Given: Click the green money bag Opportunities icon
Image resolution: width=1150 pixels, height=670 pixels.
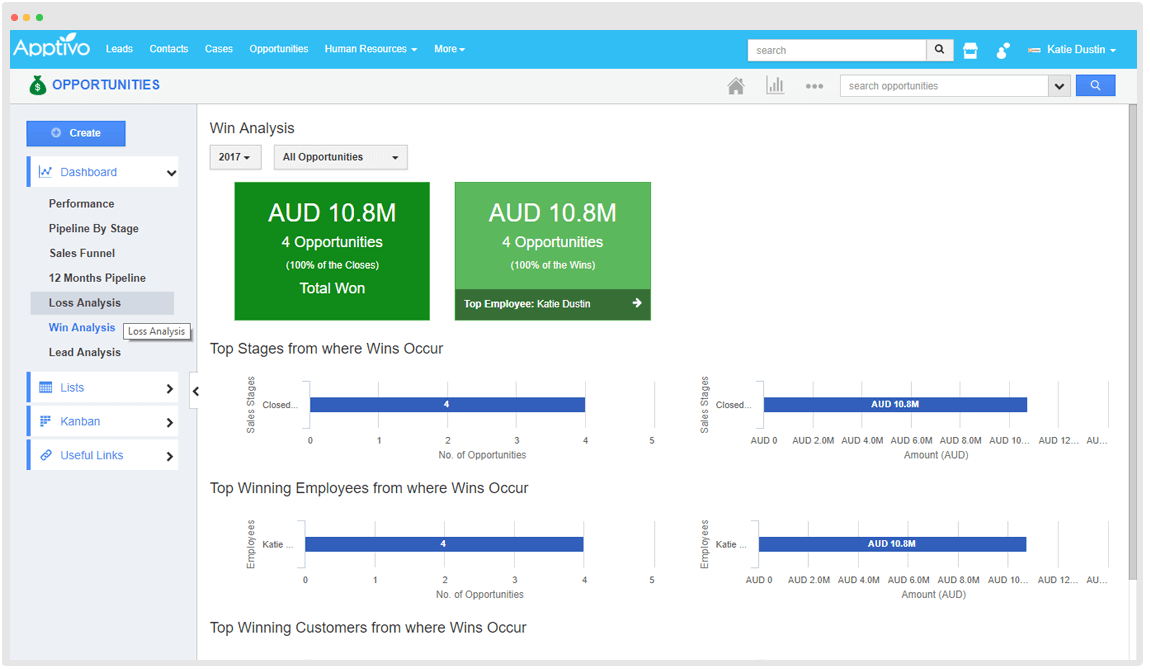Looking at the screenshot, I should 37,84.
